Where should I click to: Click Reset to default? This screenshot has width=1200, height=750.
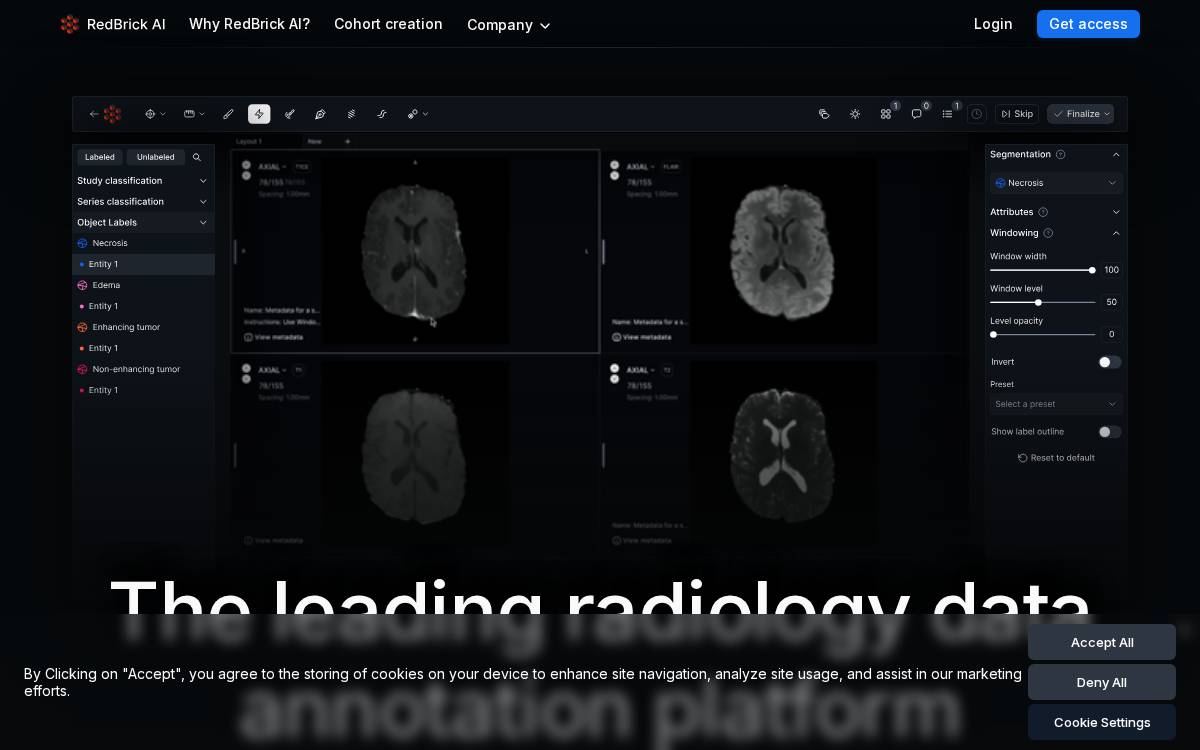tap(1056, 458)
